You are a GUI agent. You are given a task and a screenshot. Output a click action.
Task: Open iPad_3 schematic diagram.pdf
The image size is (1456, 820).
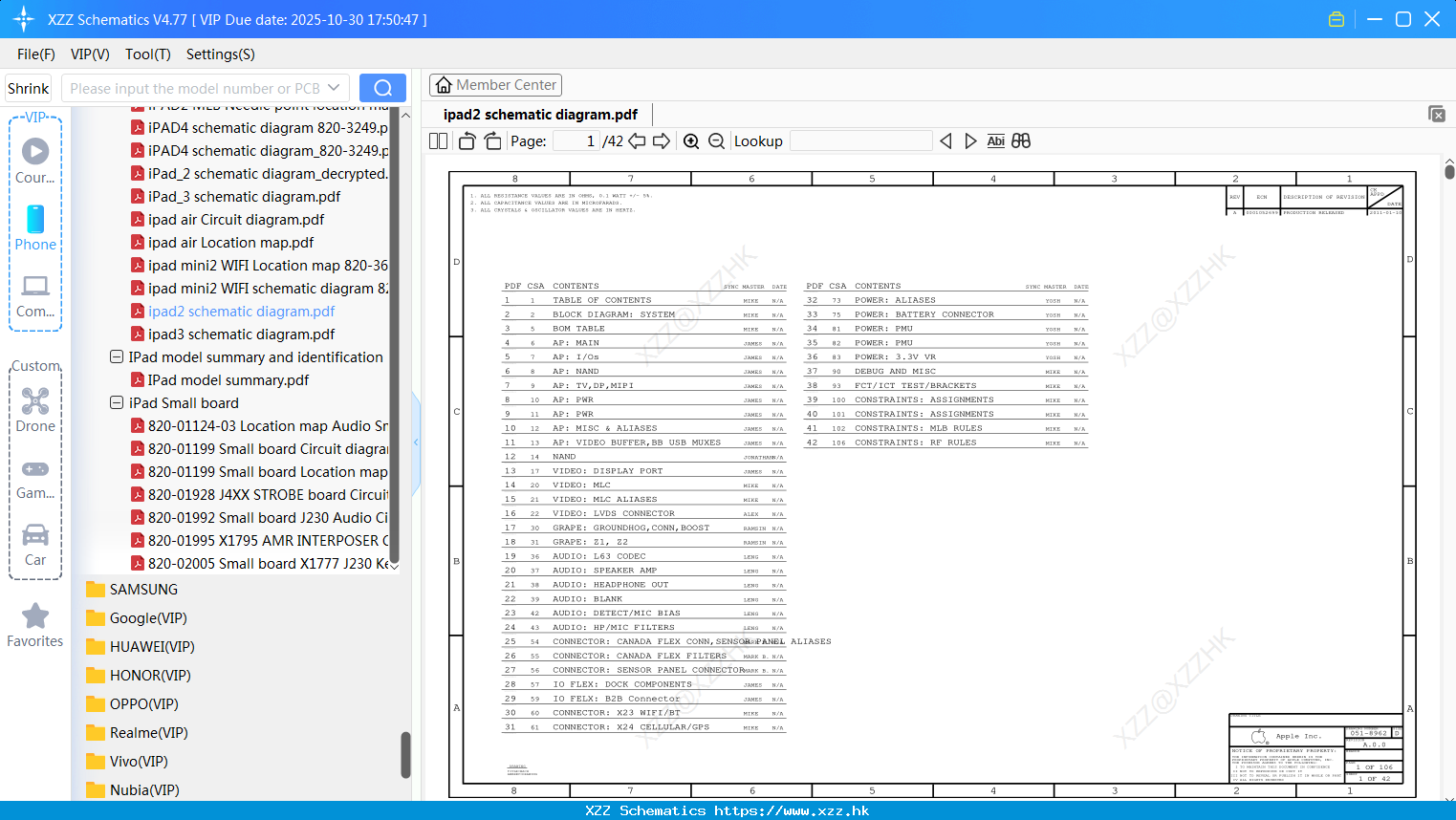[235, 196]
